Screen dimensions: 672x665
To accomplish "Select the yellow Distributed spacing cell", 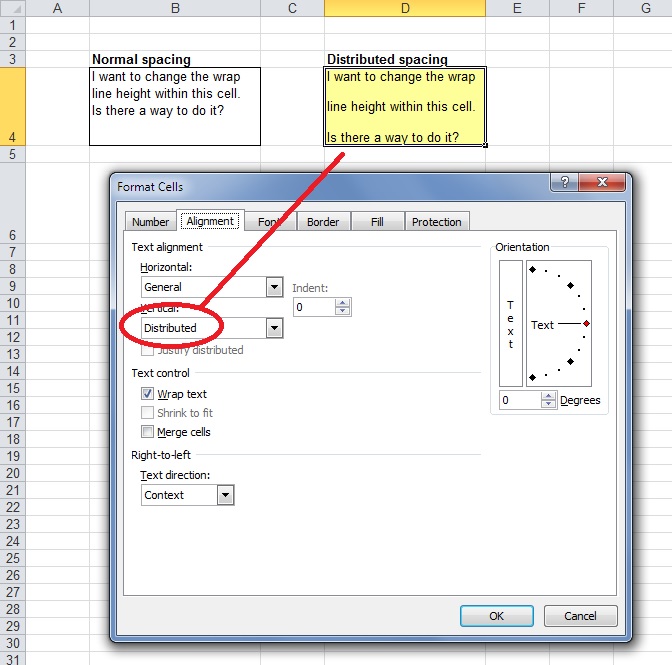I will pyautogui.click(x=405, y=106).
